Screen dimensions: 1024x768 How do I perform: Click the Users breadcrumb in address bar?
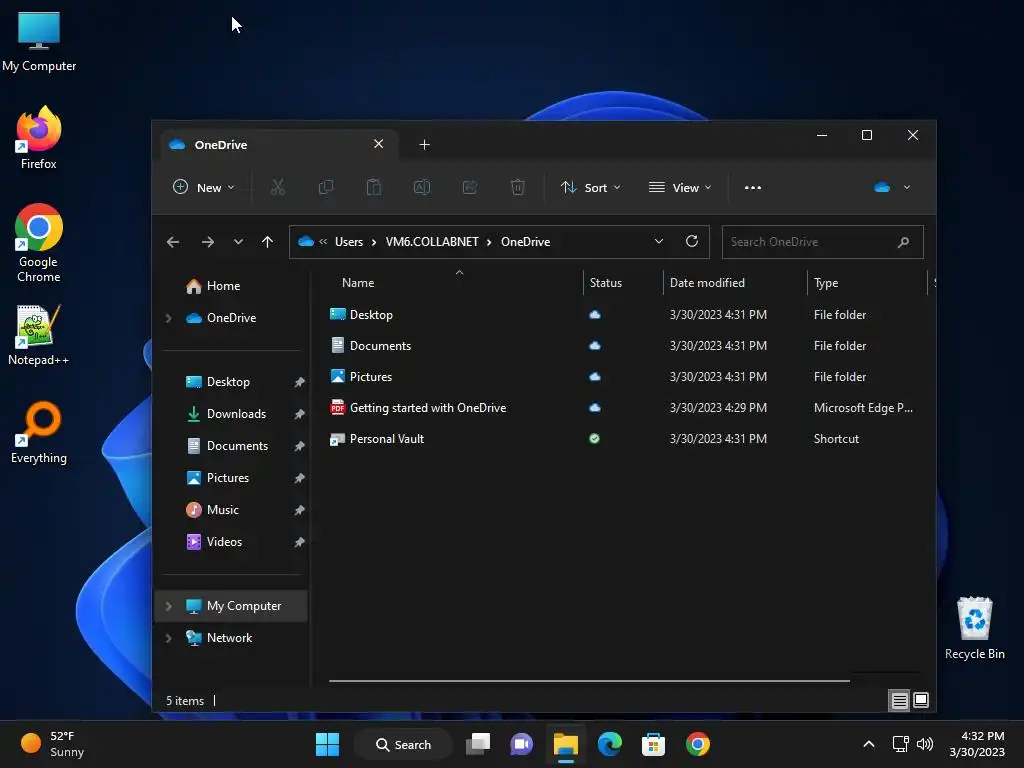349,242
